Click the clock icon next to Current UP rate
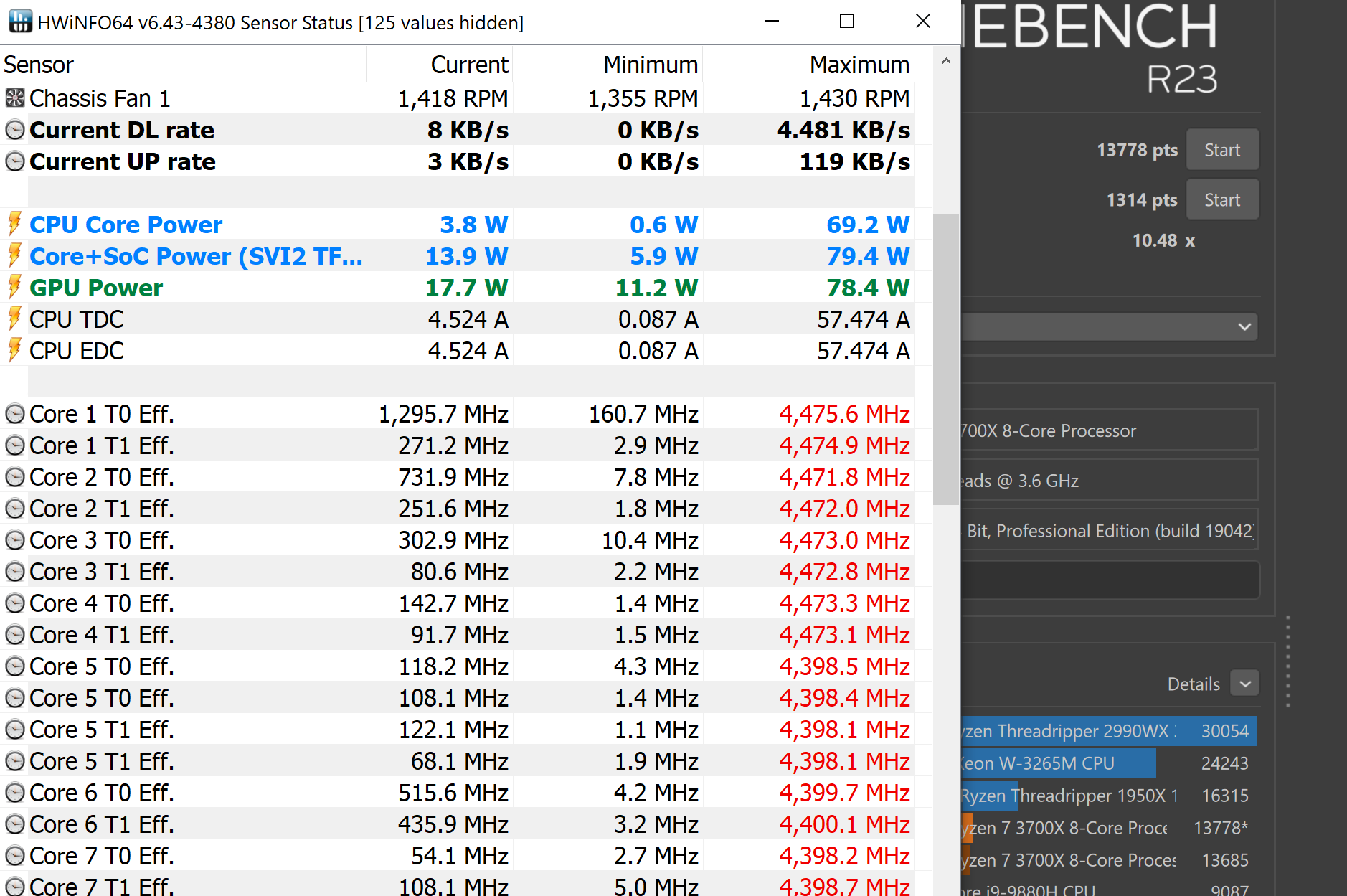Screen dimensions: 1347x896 [x=14, y=161]
